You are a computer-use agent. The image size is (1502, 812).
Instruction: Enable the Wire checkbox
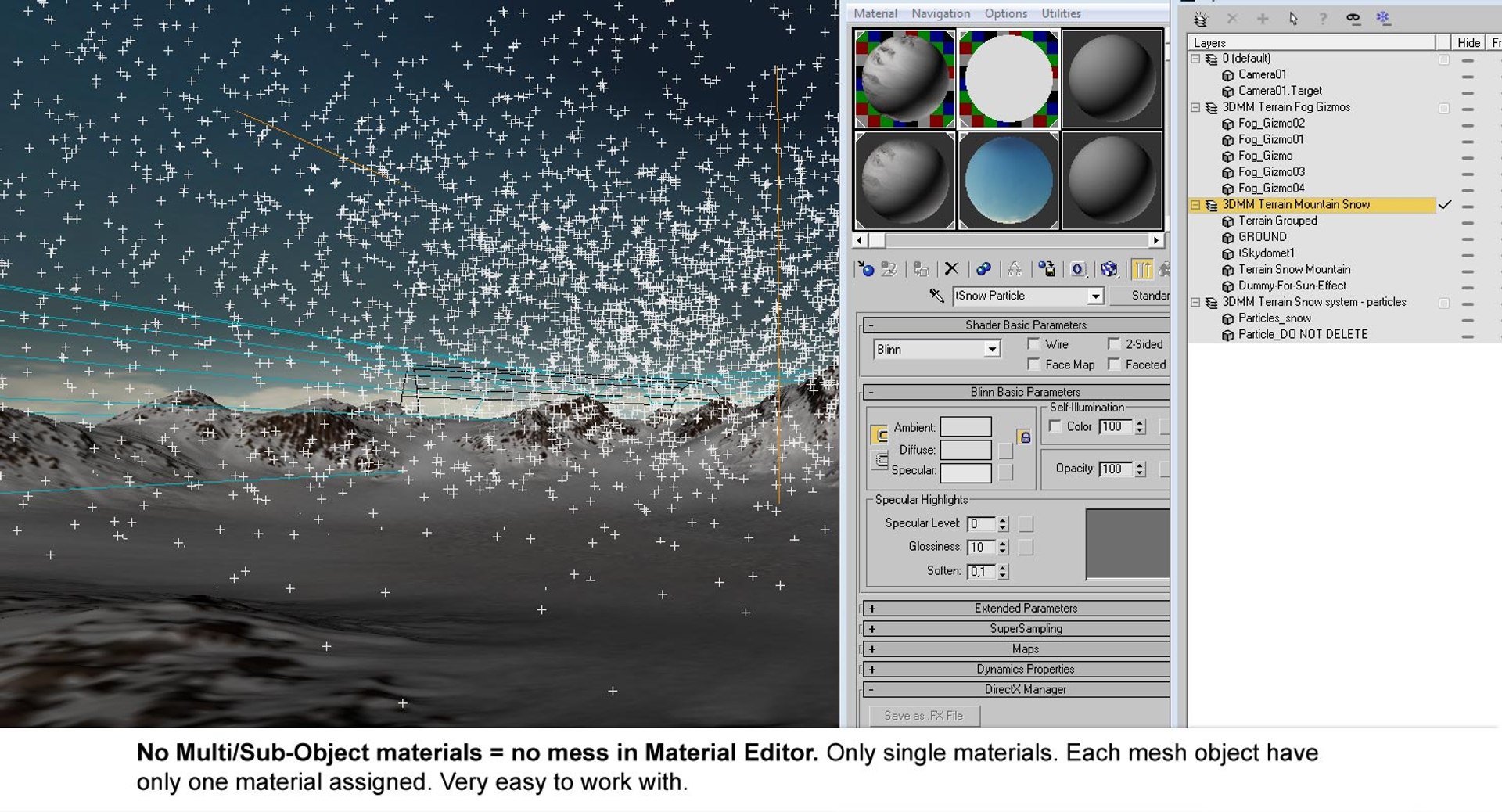1033,343
